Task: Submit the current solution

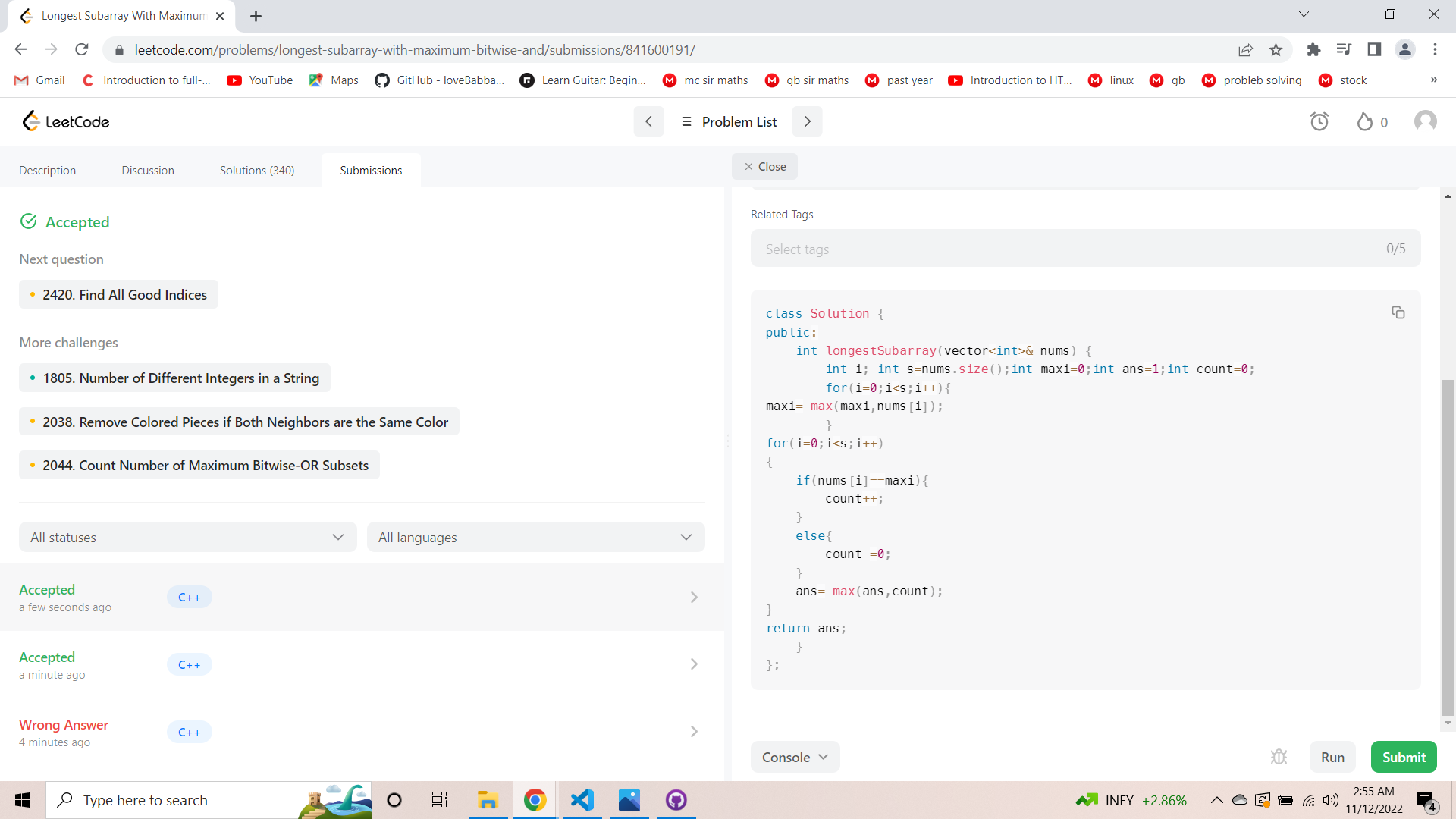Action: click(x=1403, y=757)
